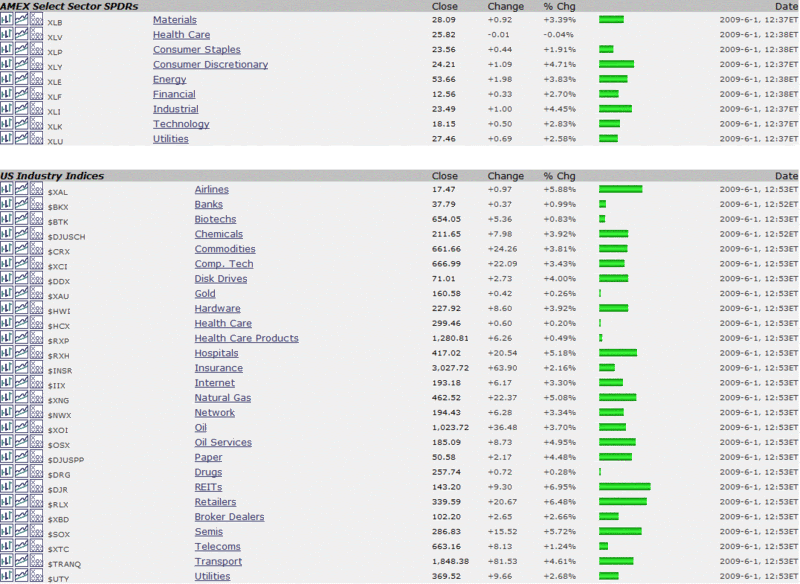Screen dimensions: 800x584
Task: Open the Gold industry link
Action: click(205, 293)
